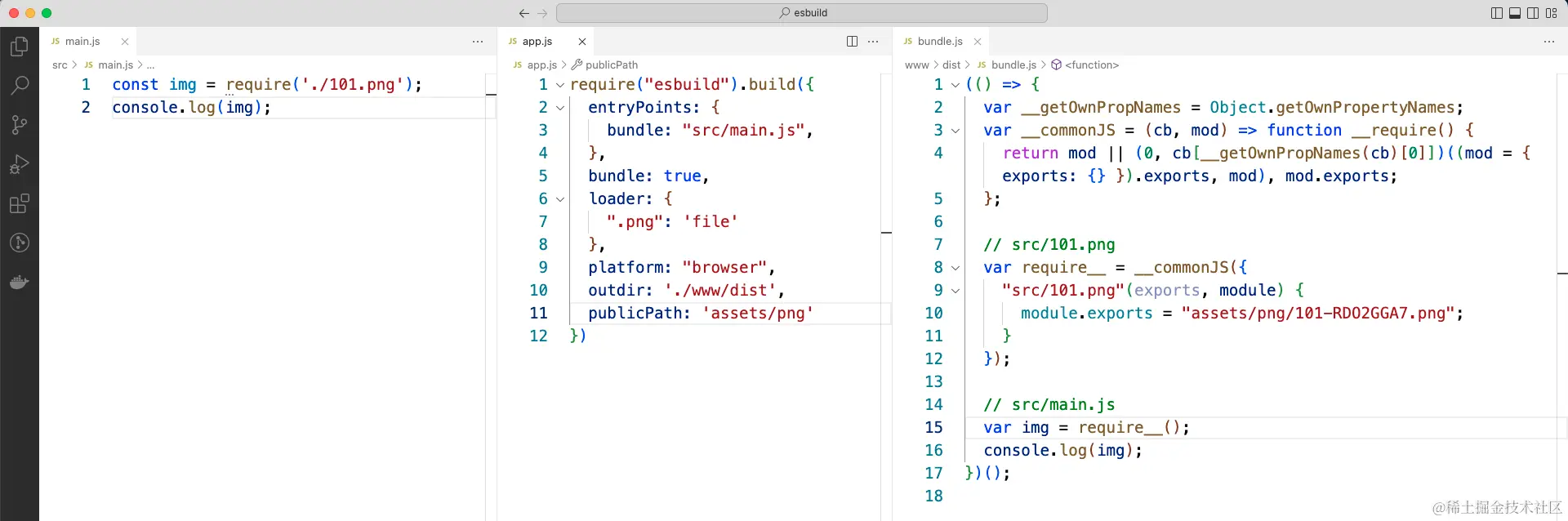The image size is (1568, 521).
Task: Open Source Control view in activity bar
Action: pos(20,124)
